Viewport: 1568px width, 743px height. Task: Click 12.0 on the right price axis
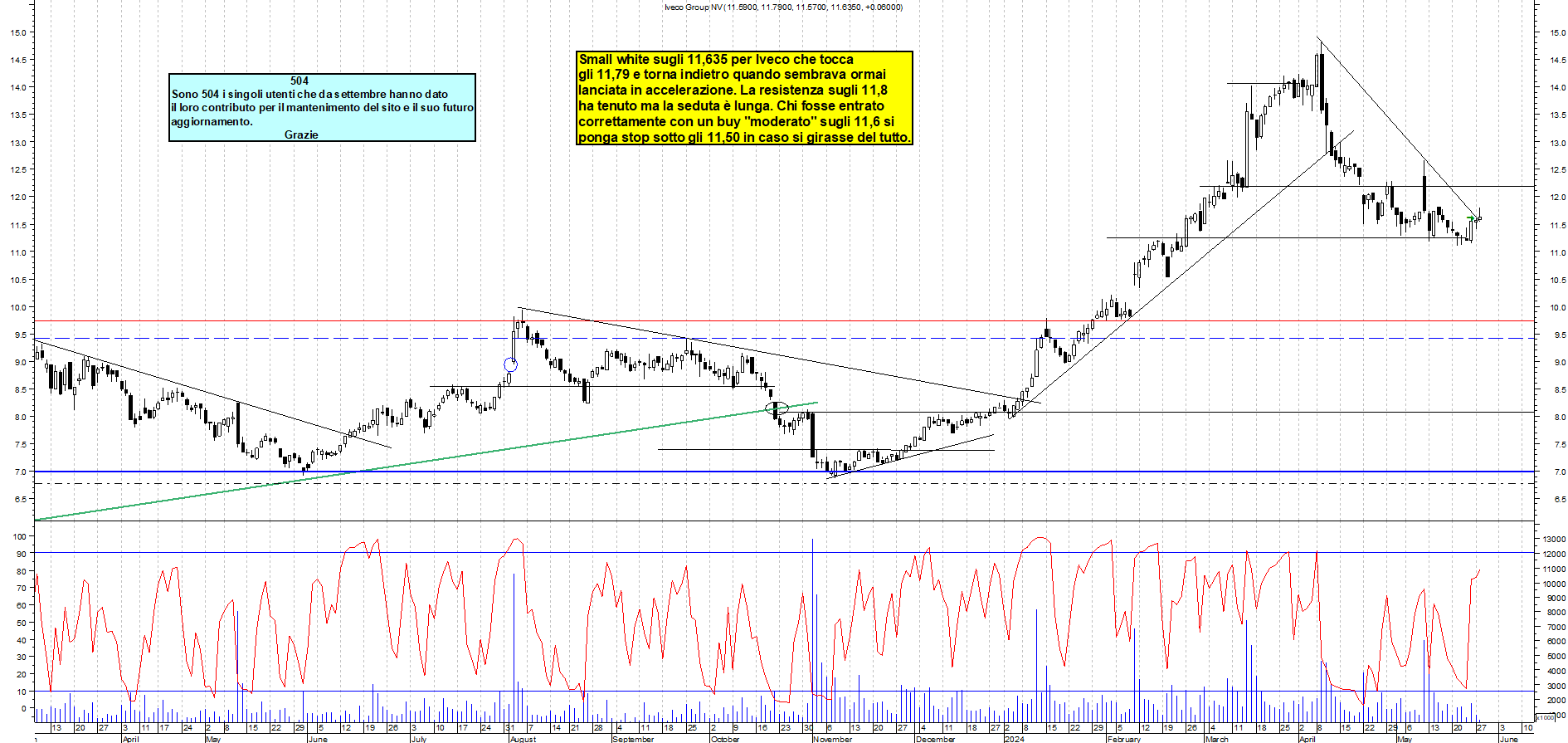(x=1557, y=198)
